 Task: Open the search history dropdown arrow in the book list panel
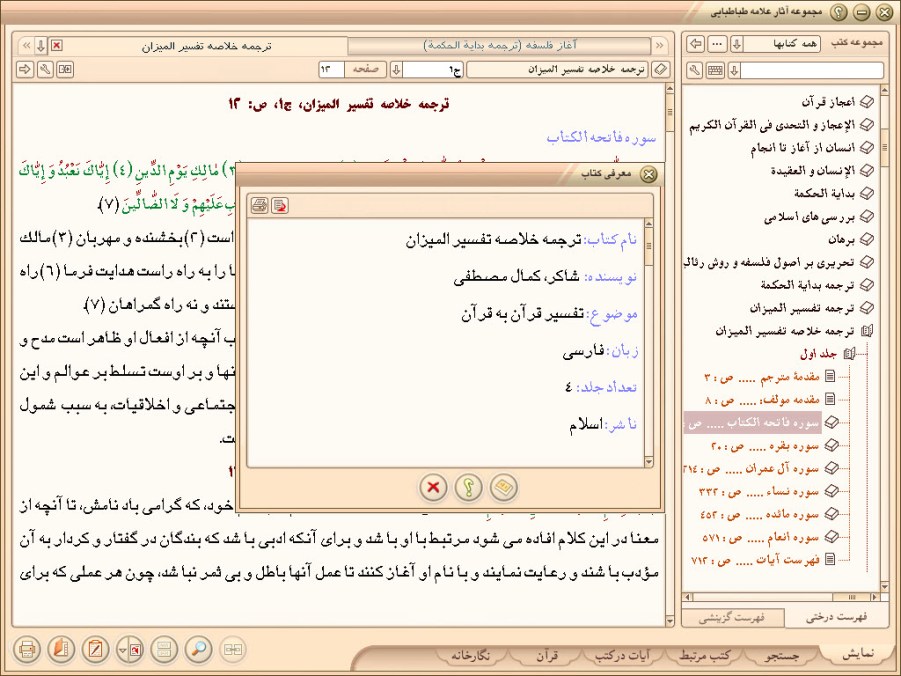[734, 70]
